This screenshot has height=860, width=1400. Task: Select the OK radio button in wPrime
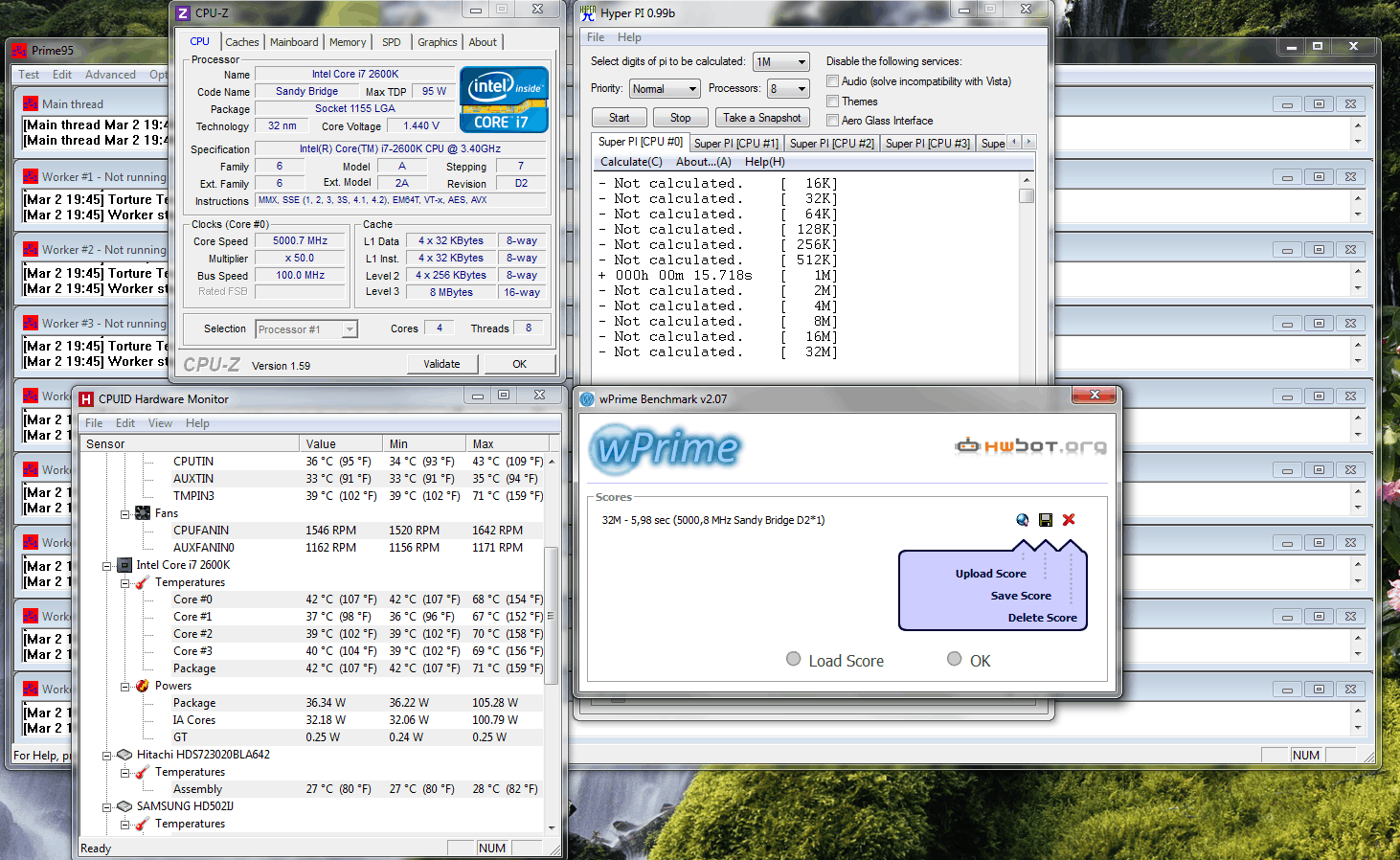pyautogui.click(x=954, y=659)
